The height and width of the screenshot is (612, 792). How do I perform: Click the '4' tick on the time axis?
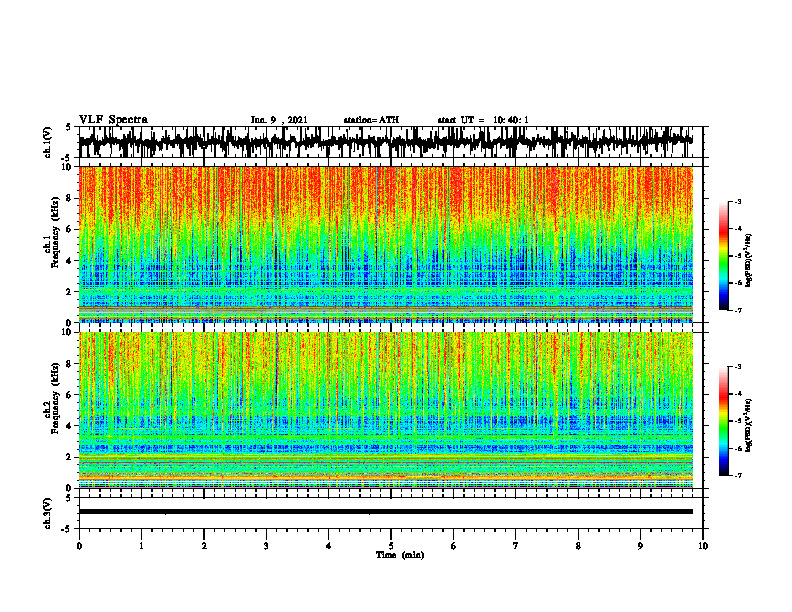click(x=329, y=546)
